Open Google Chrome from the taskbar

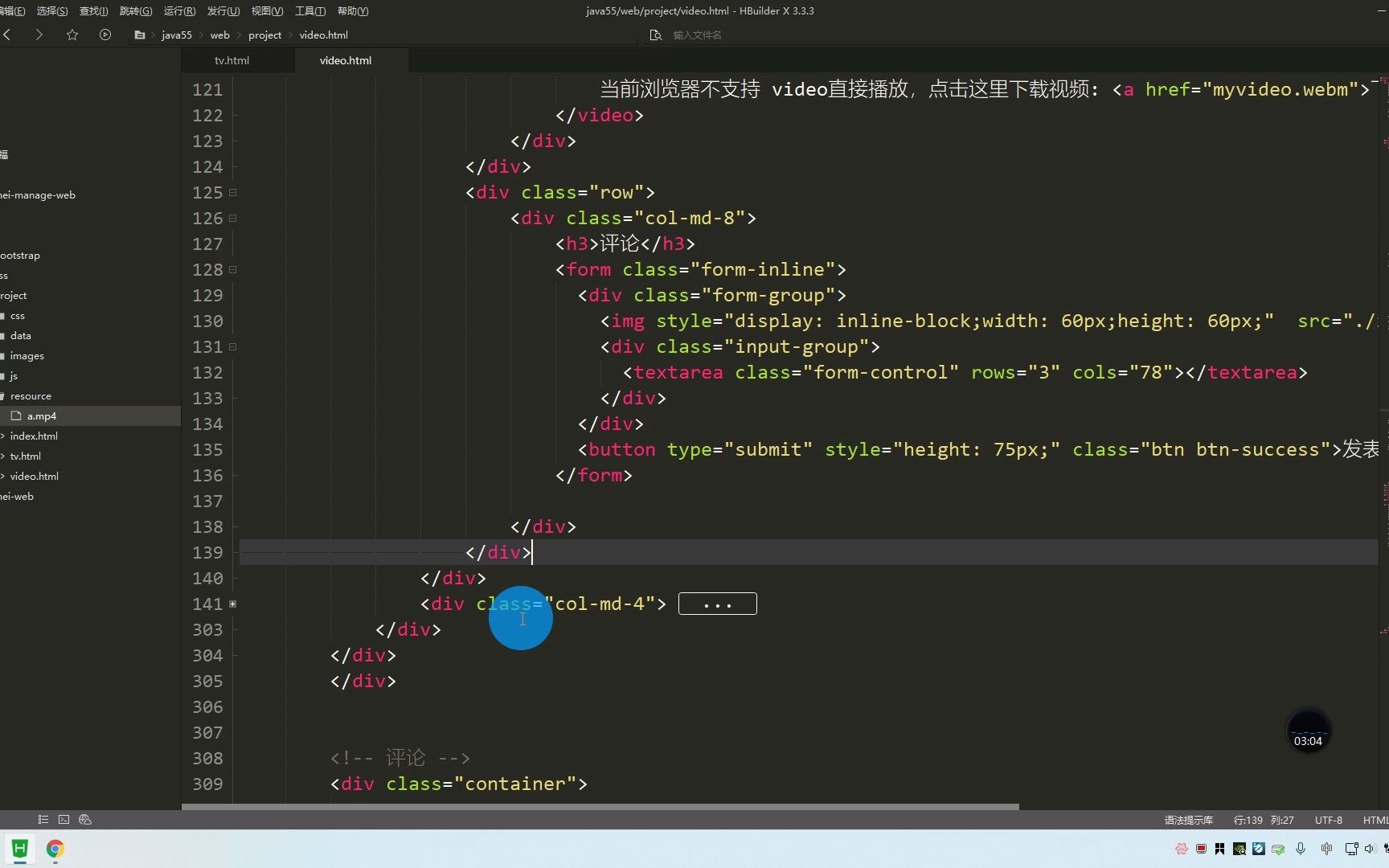55,849
